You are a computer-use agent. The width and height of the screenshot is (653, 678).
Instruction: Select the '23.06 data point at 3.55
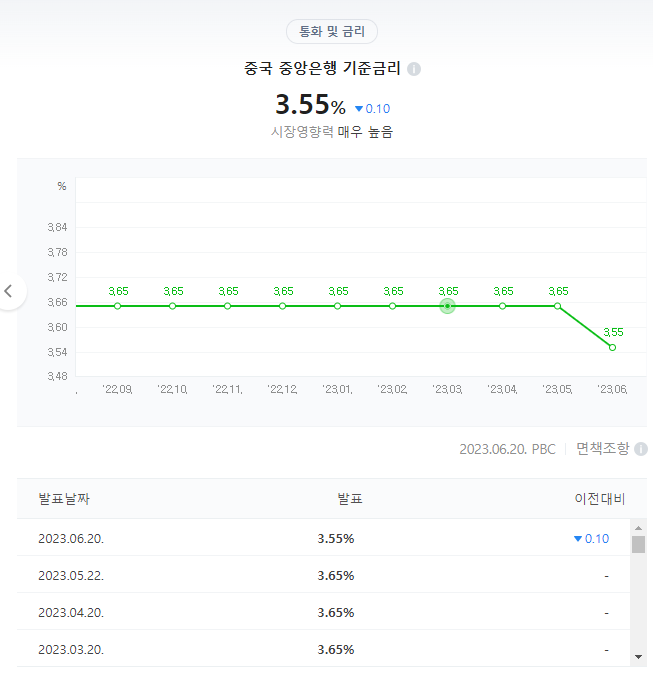(x=612, y=348)
